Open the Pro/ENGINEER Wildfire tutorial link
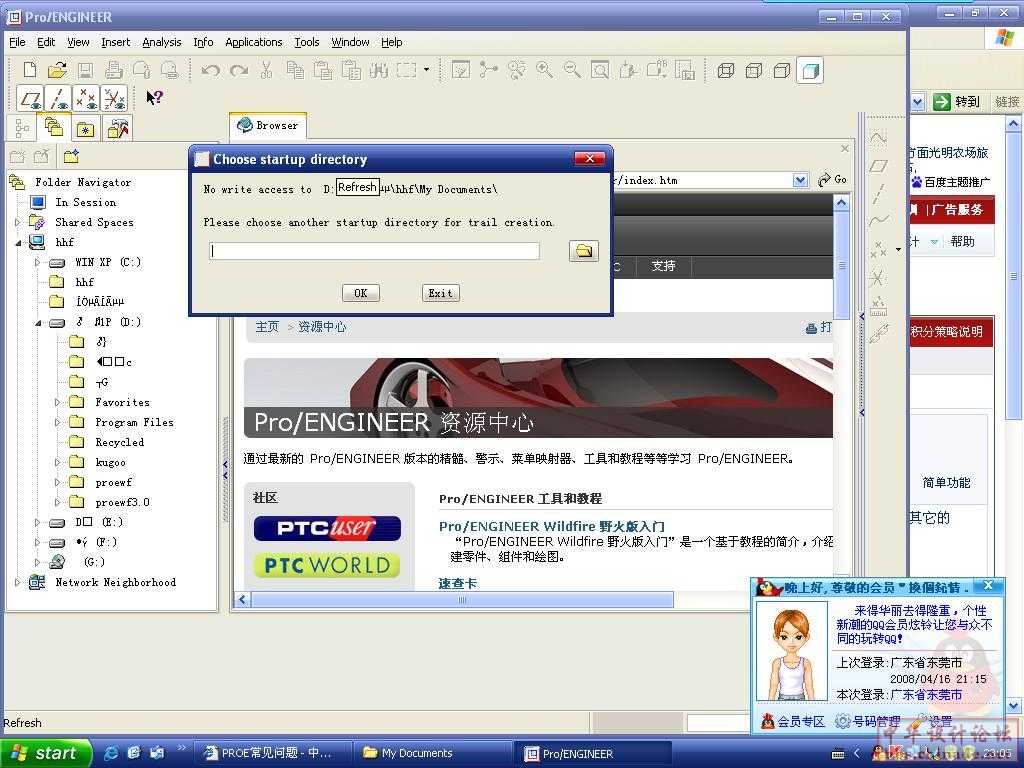 pyautogui.click(x=552, y=526)
